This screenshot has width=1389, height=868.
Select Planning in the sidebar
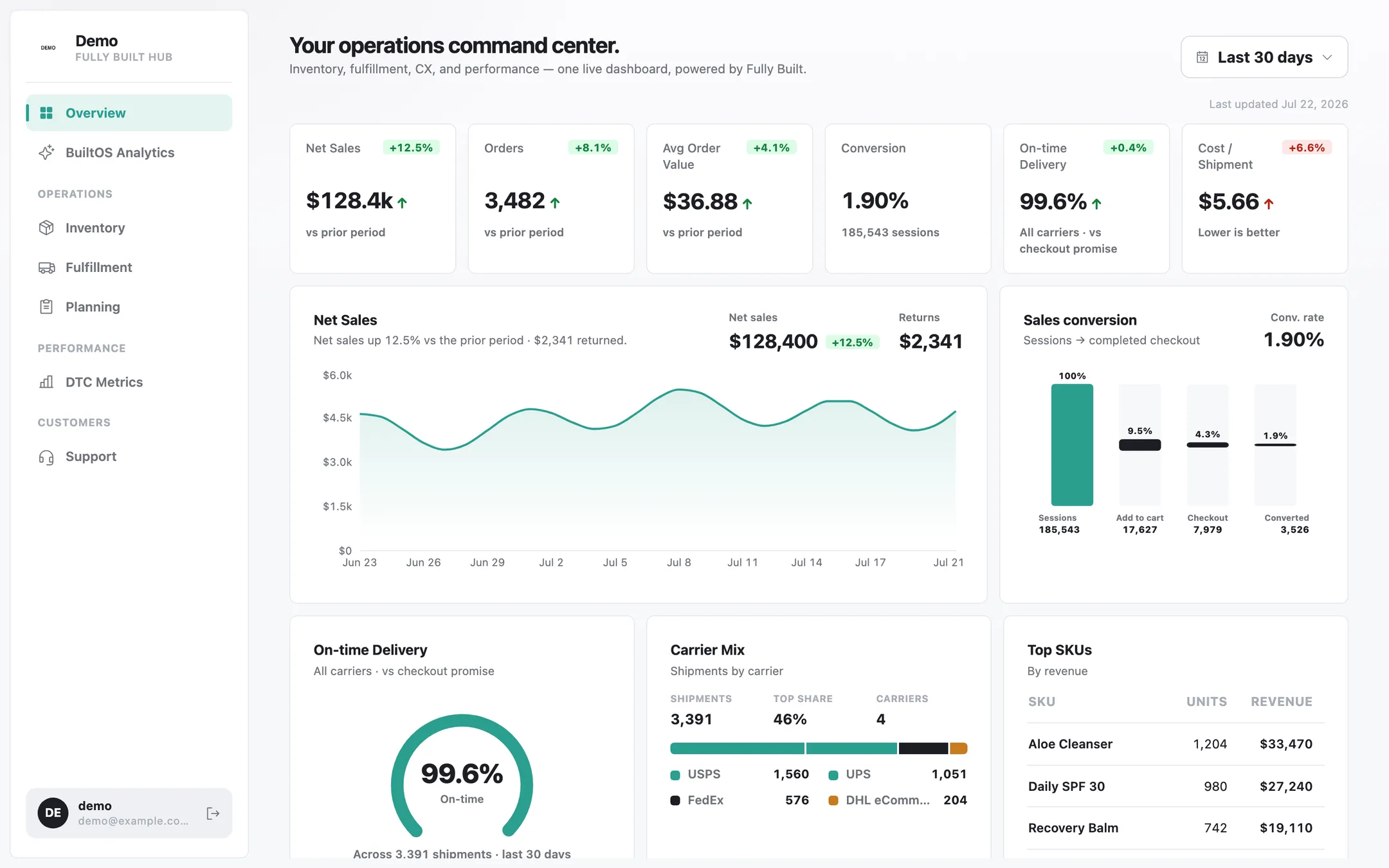click(129, 307)
